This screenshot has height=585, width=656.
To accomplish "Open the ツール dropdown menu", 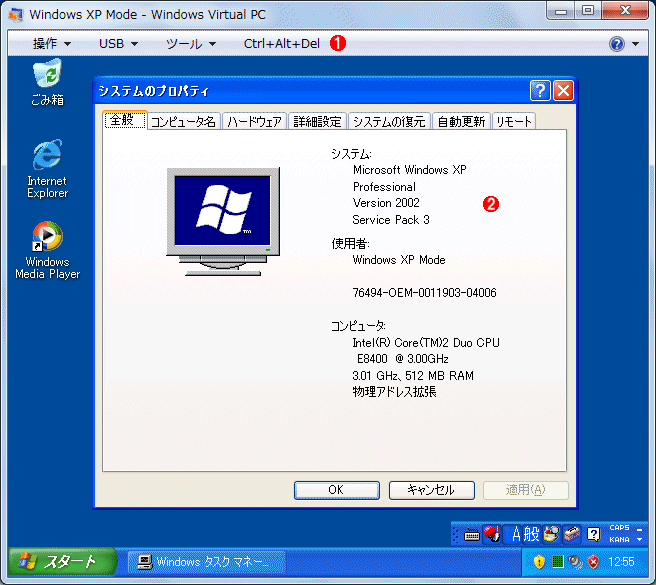I will click(x=191, y=44).
